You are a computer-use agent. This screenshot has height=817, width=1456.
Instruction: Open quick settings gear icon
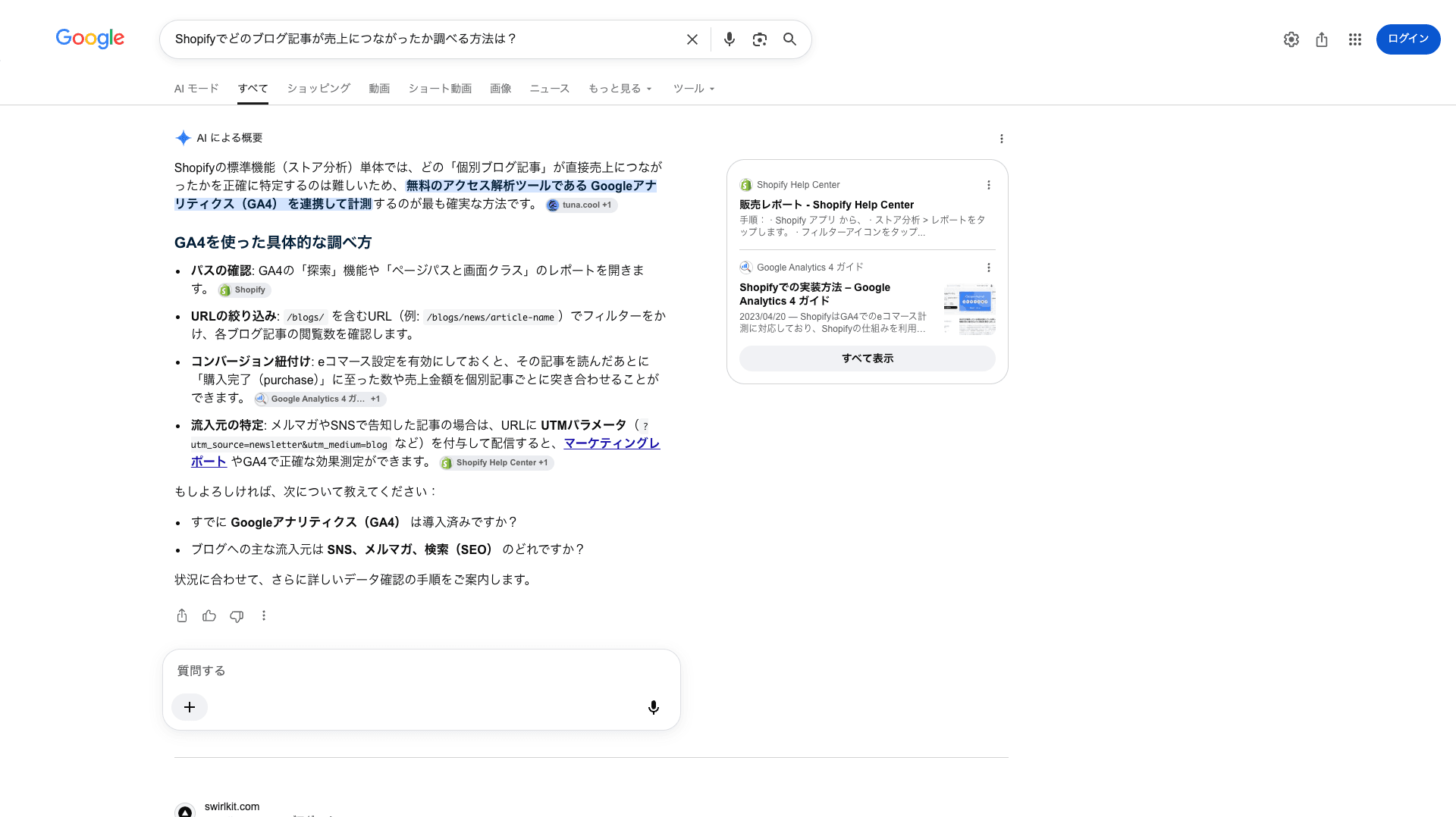[1291, 39]
